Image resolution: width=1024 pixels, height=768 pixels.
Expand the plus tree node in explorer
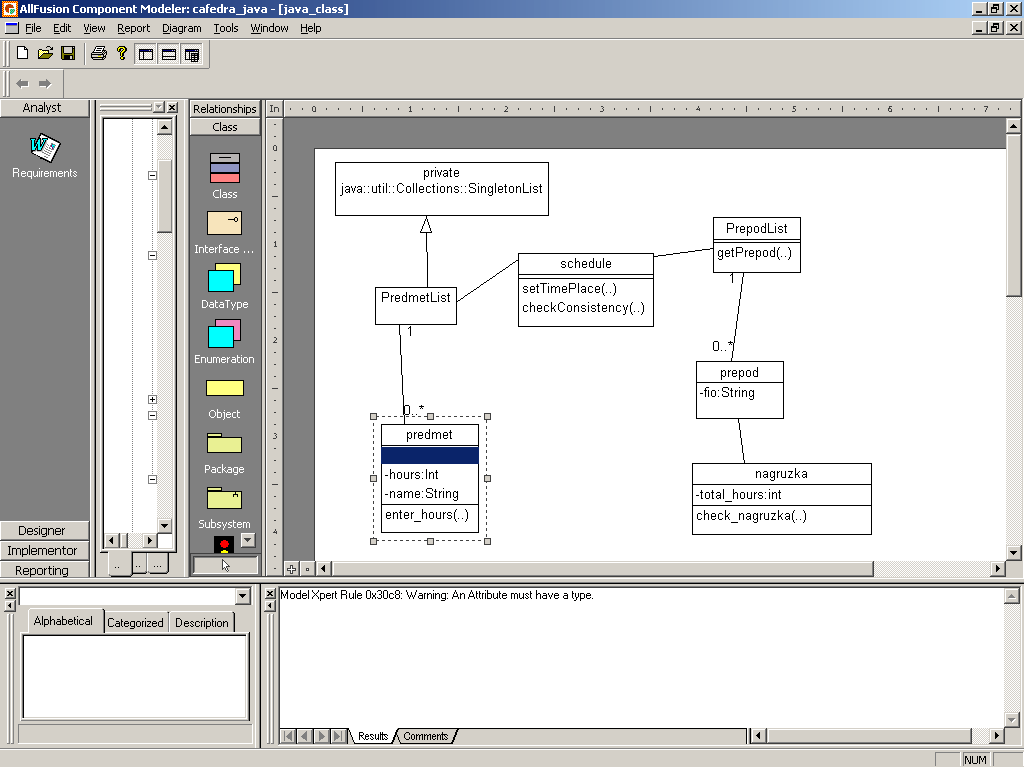[152, 399]
